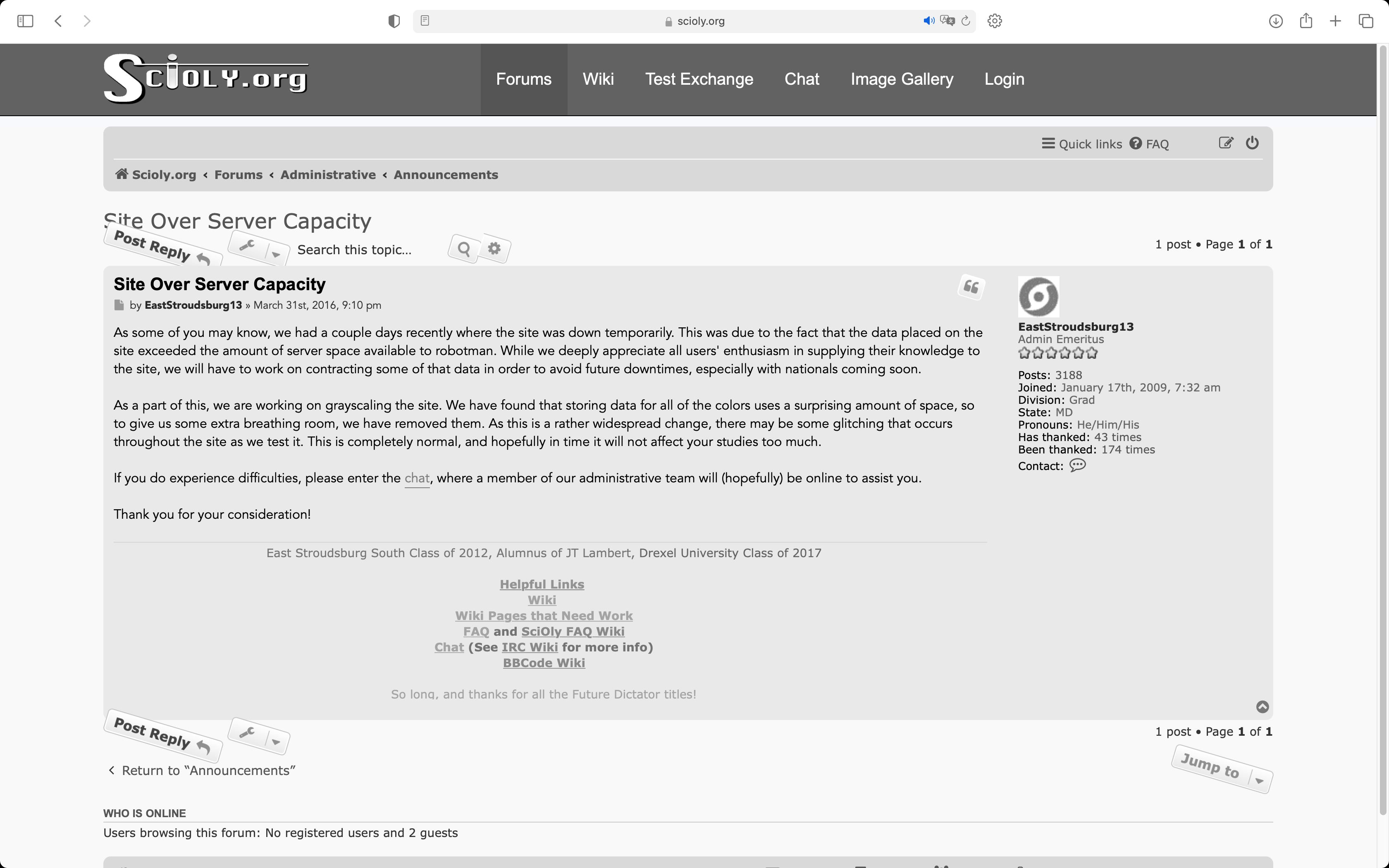Click the scroll-to-top arrow icon
Viewport: 1389px width, 868px height.
point(1262,707)
